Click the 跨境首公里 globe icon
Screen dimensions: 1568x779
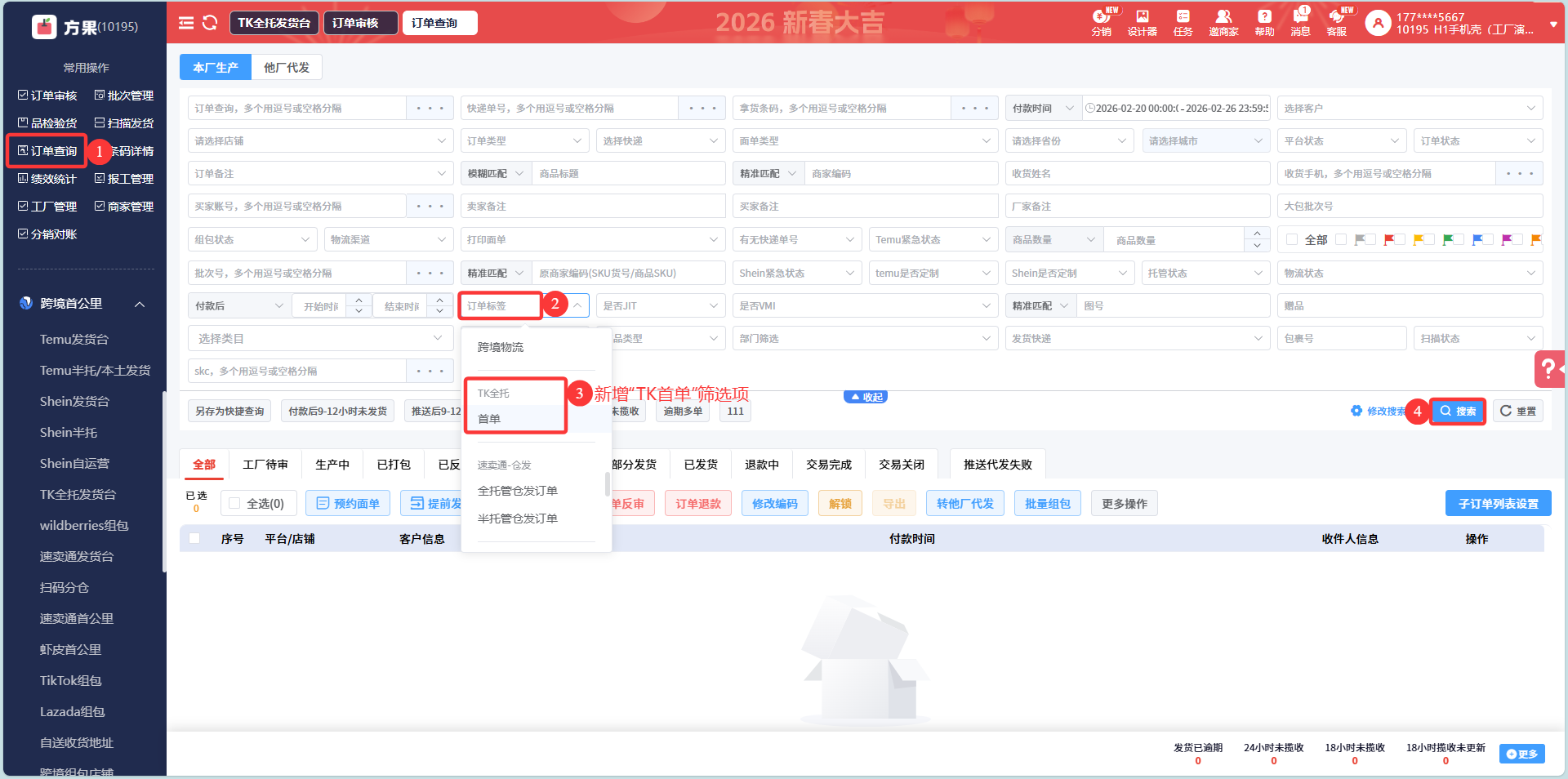tap(26, 303)
